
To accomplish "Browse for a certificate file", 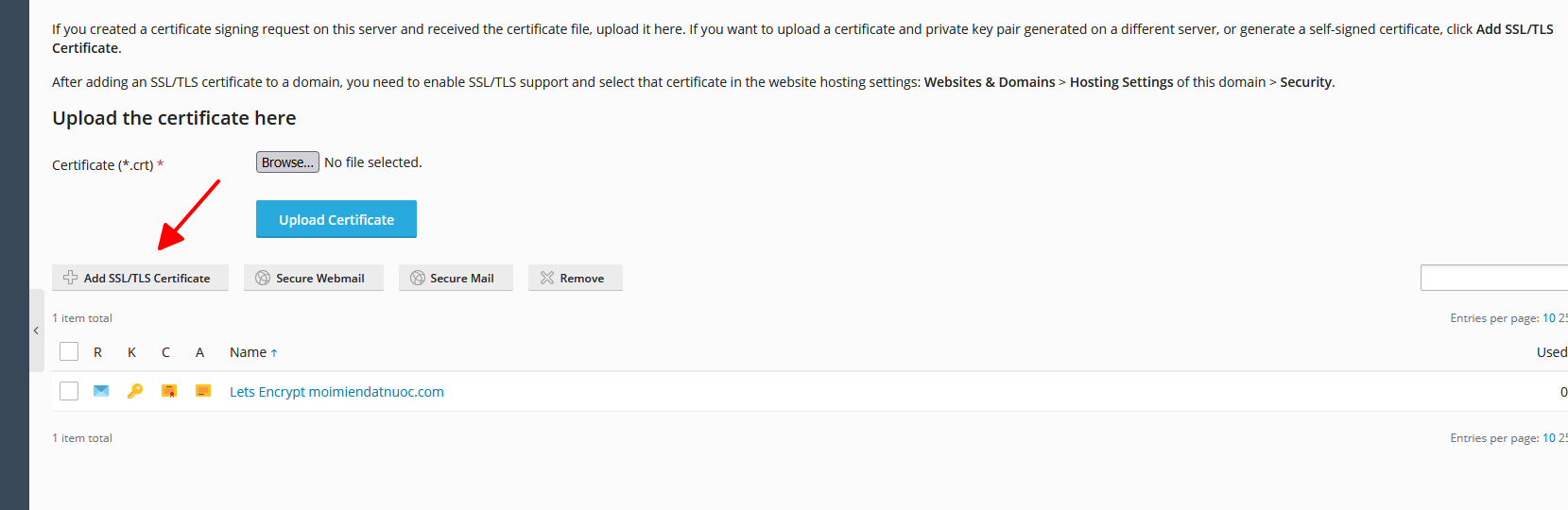I will click(287, 162).
